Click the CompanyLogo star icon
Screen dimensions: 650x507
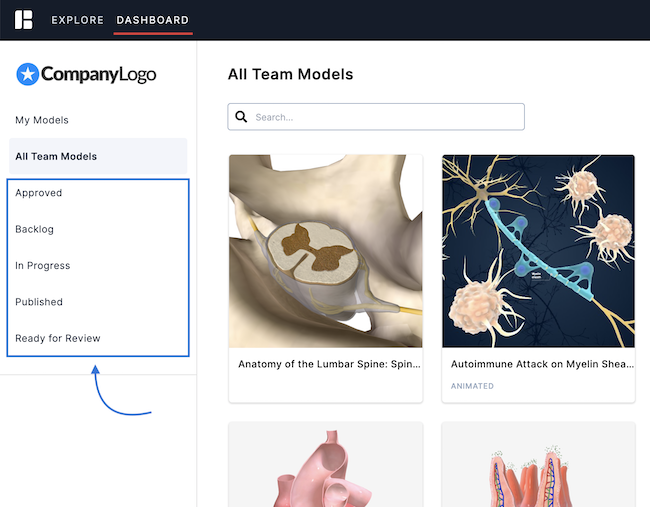click(x=28, y=74)
